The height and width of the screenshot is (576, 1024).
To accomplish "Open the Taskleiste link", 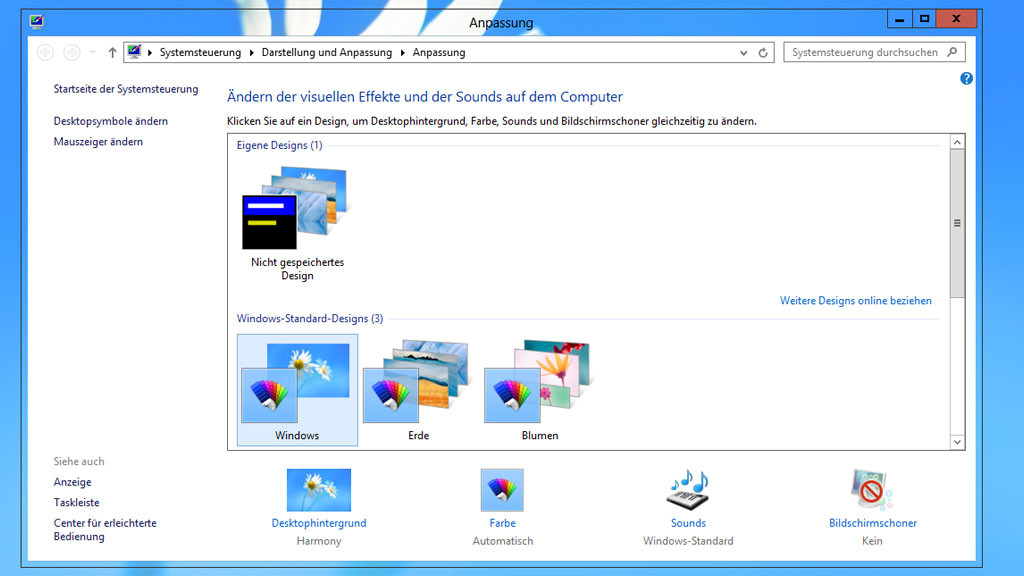I will pos(76,502).
